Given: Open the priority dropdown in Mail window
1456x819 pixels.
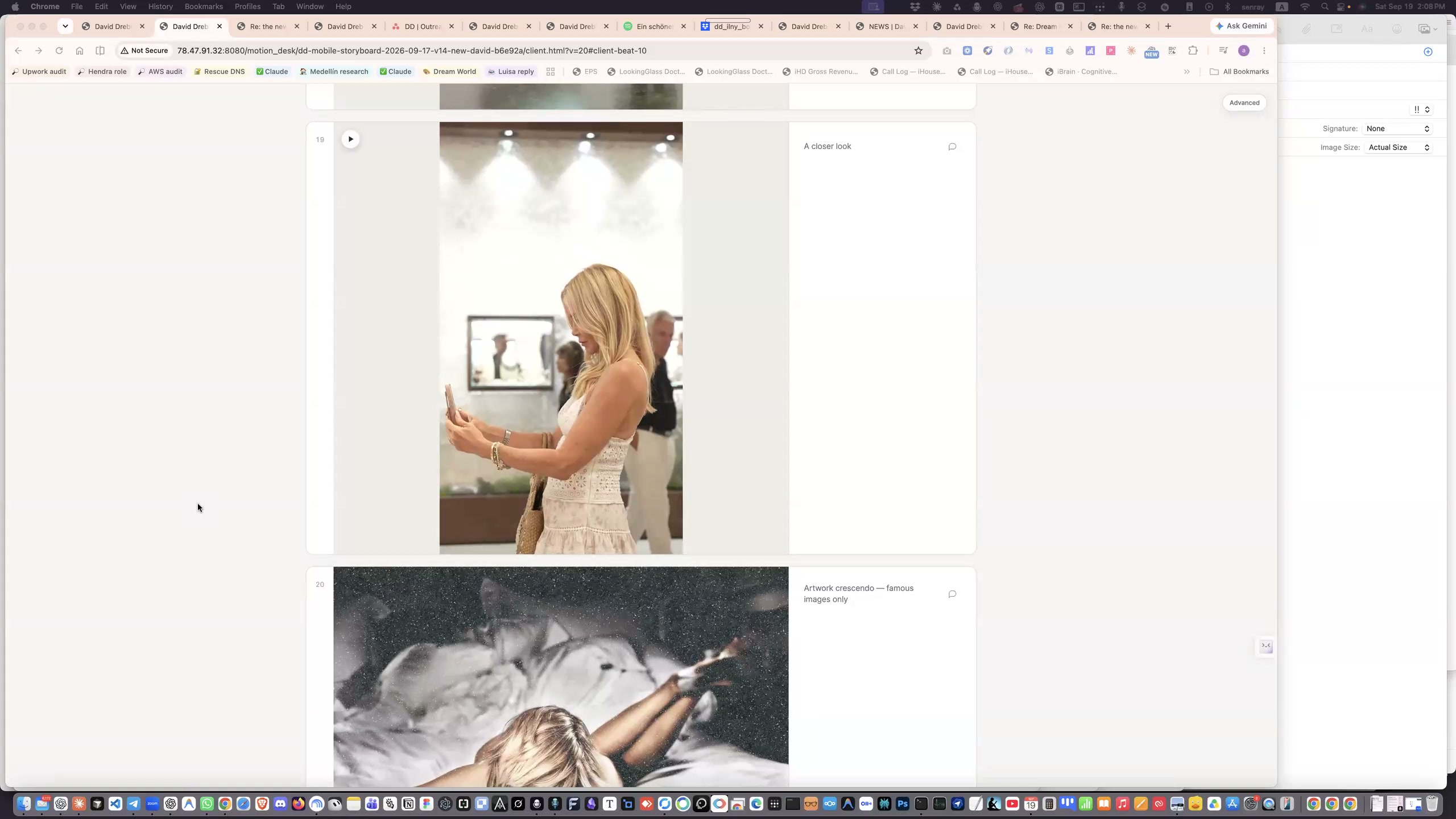Looking at the screenshot, I should [1421, 109].
